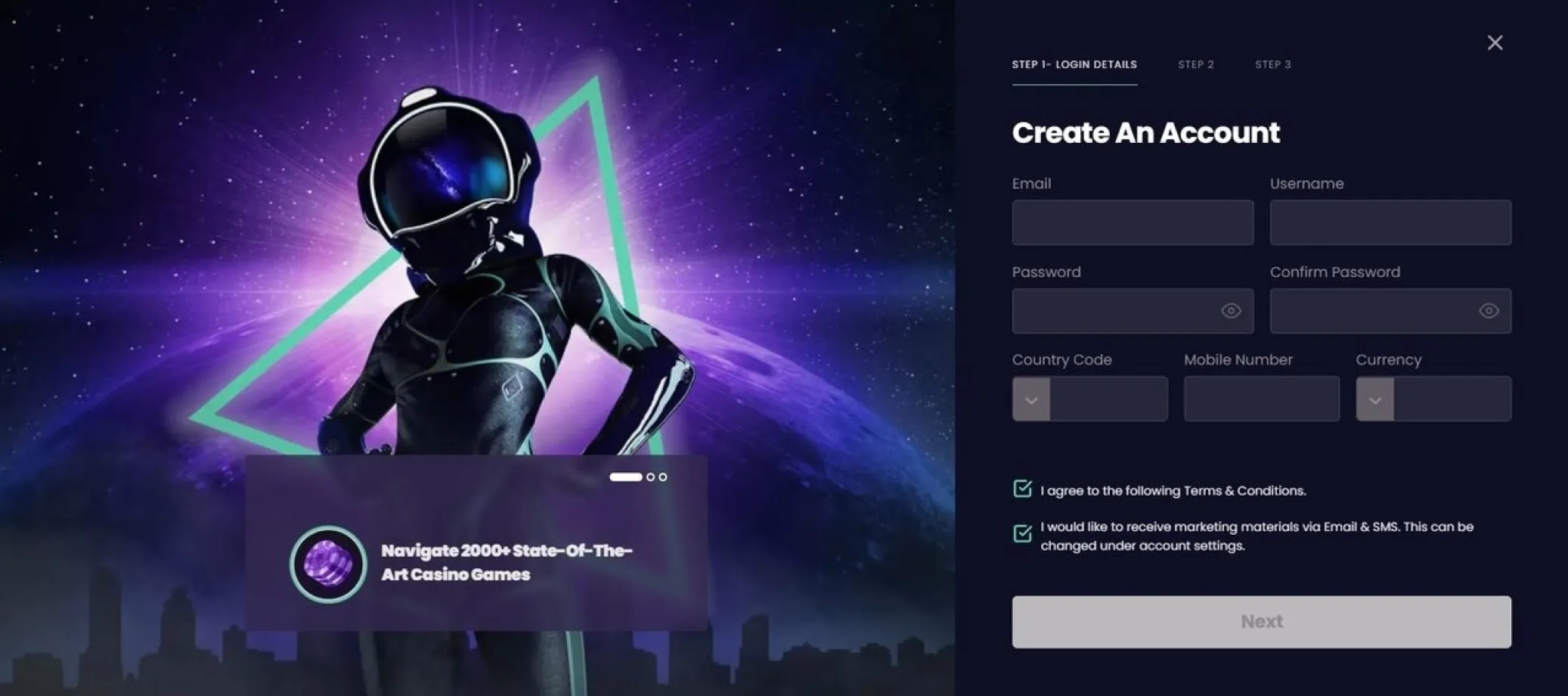
Task: Reveal the Confirm Password field text
Action: click(1489, 311)
